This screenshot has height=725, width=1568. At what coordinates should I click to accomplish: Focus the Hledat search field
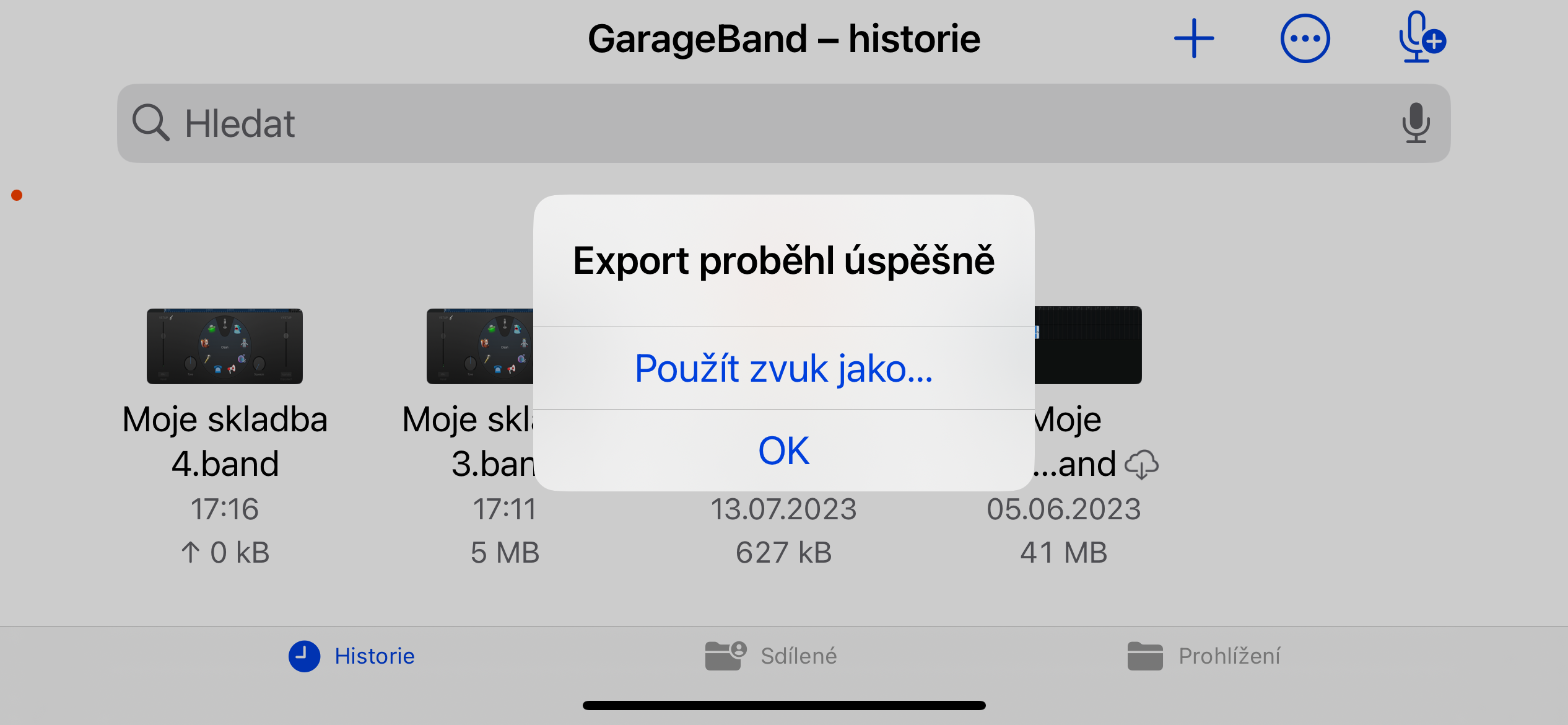point(783,123)
